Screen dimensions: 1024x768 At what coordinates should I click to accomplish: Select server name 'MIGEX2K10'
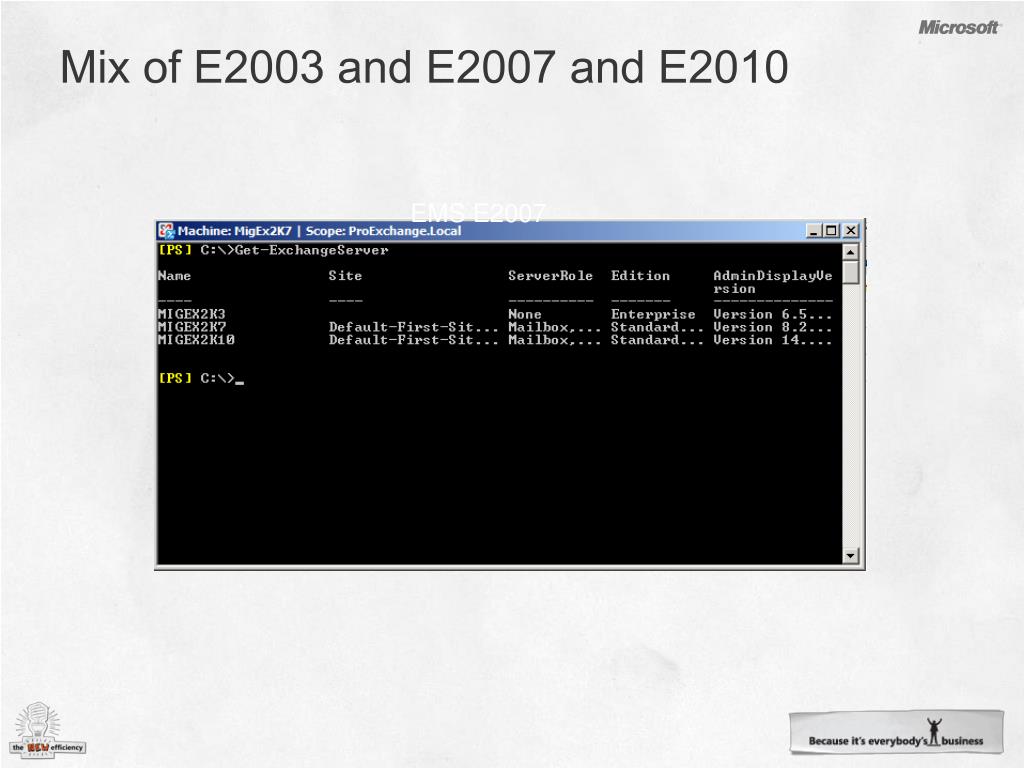[x=197, y=340]
